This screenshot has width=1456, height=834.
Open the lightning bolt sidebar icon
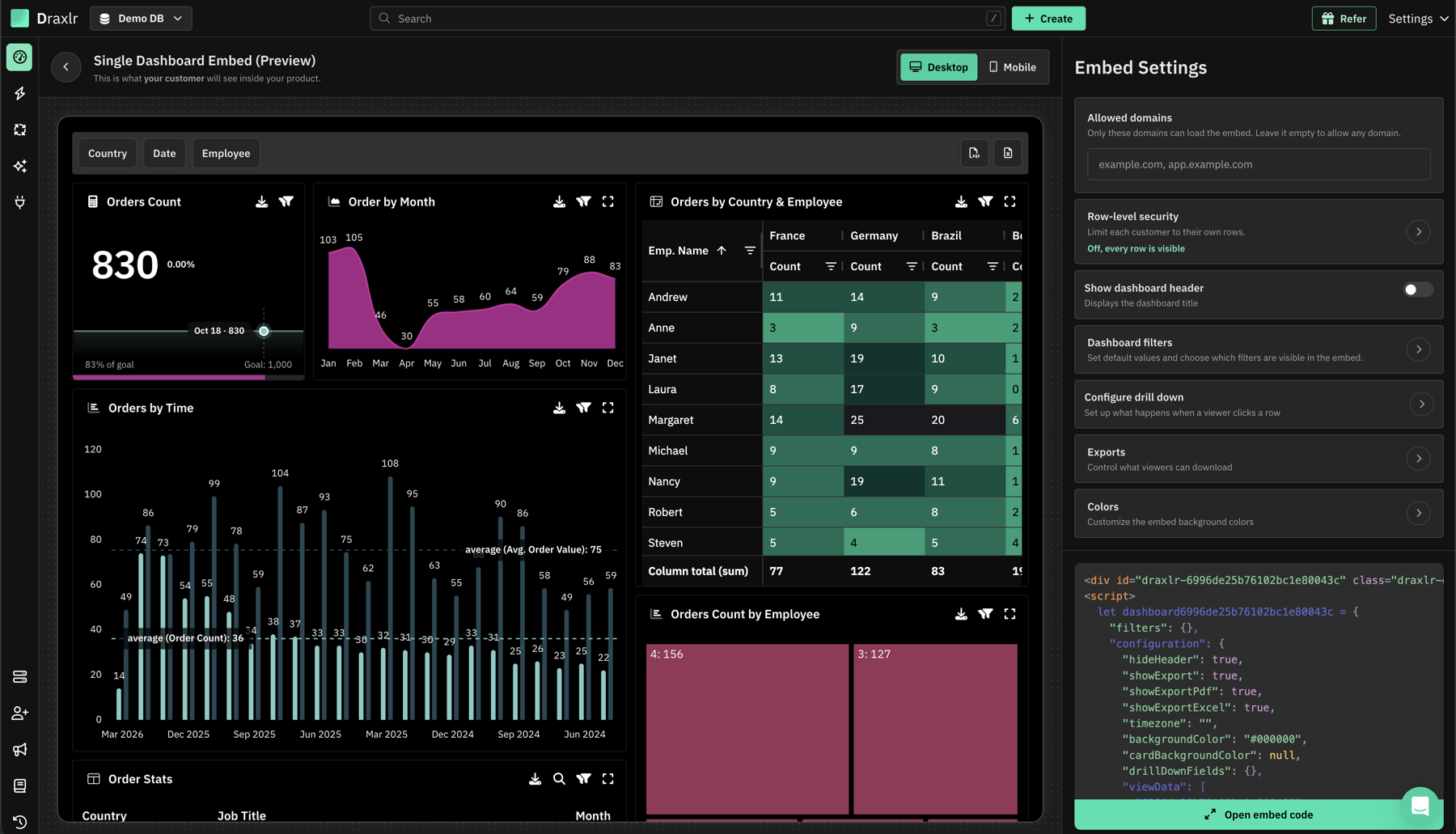[x=19, y=94]
